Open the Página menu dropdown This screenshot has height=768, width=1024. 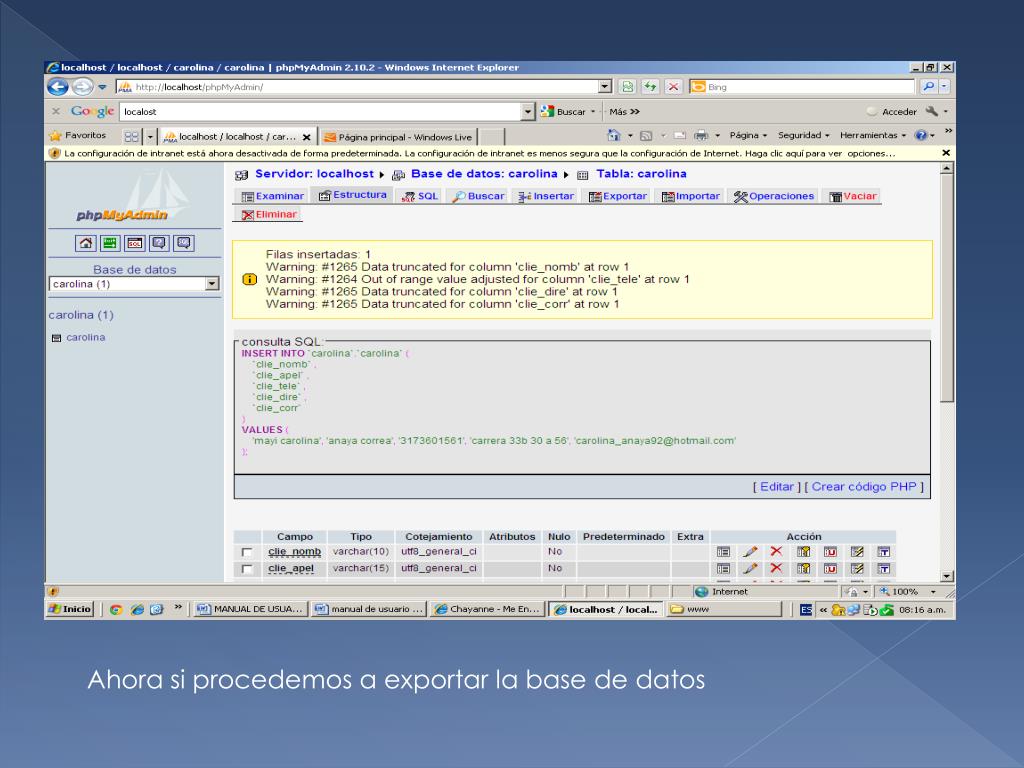pyautogui.click(x=748, y=135)
